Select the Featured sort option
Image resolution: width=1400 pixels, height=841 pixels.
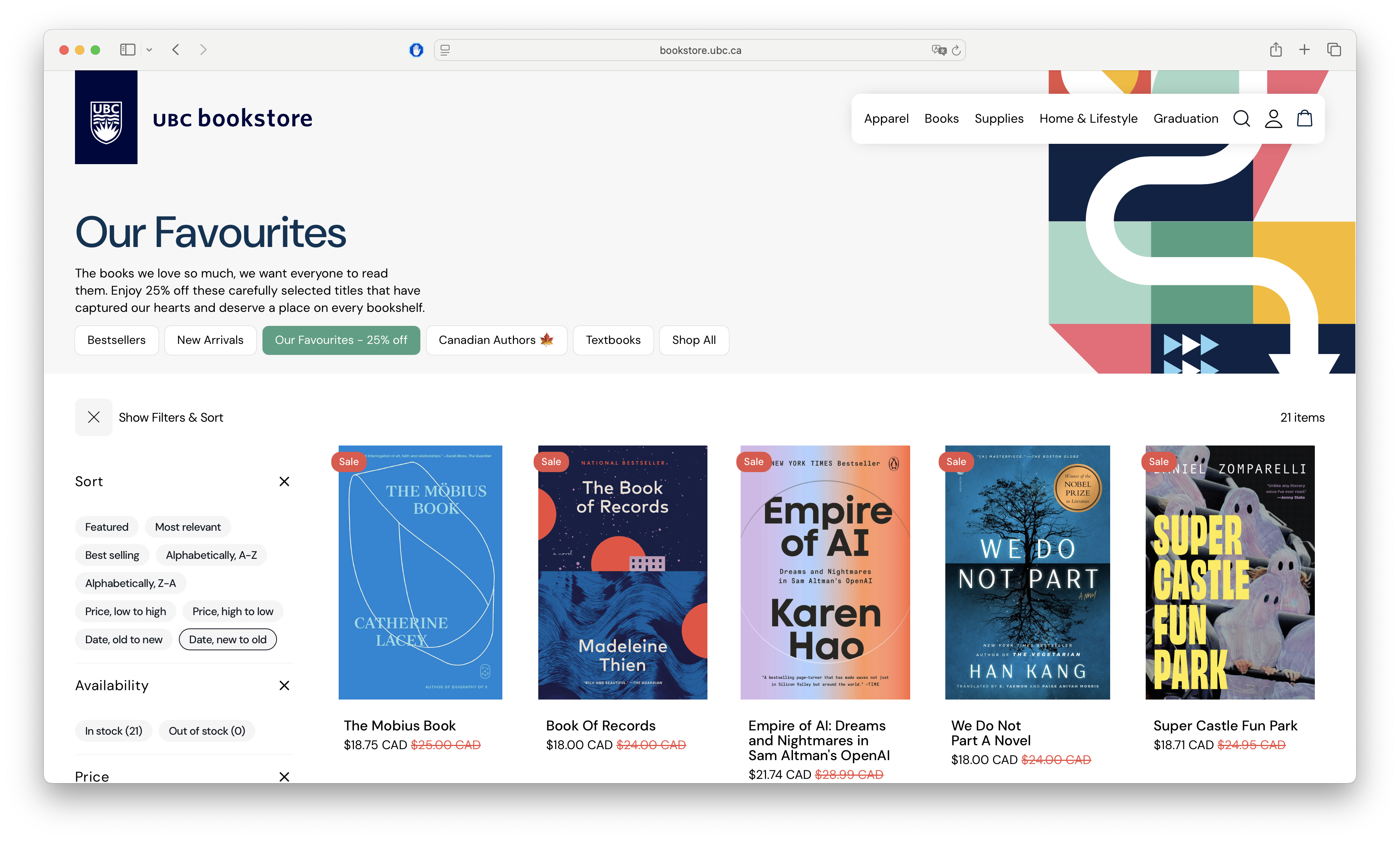[x=107, y=526]
